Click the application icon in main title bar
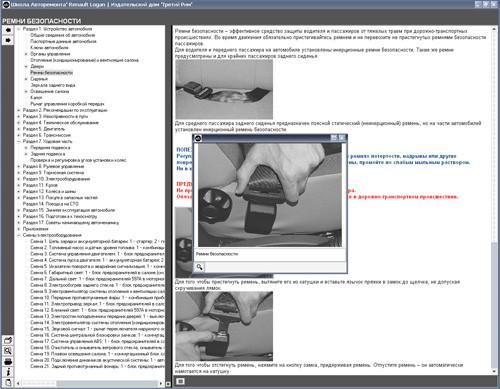 pos(6,5)
